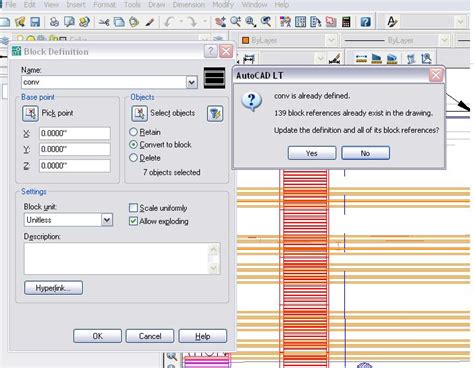Expand the text style dropdown at top right
The width and height of the screenshot is (474, 368).
(x=460, y=22)
